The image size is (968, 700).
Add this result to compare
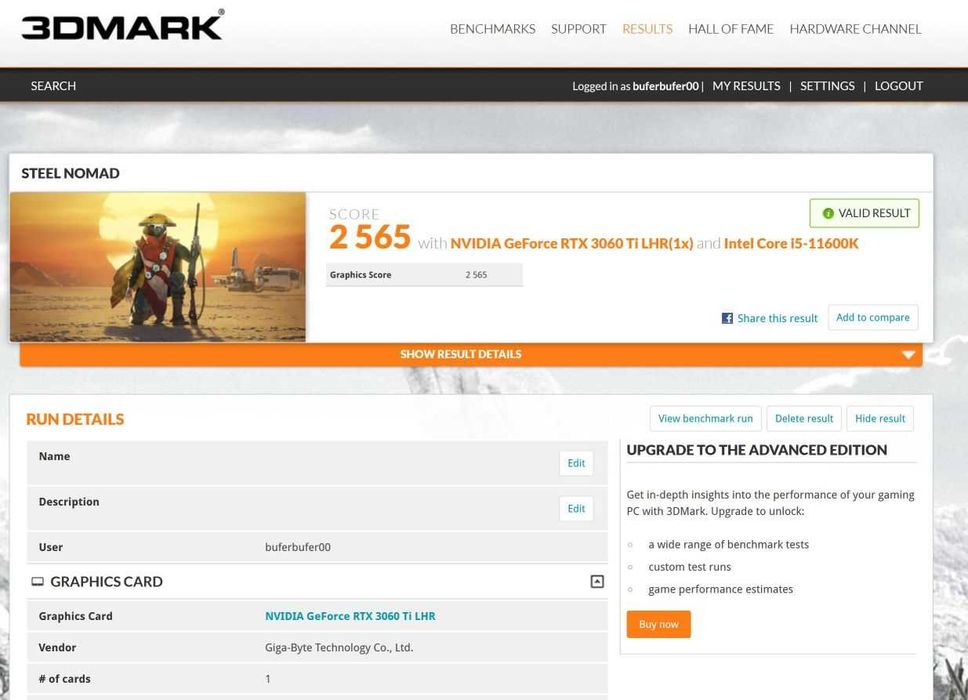point(873,317)
